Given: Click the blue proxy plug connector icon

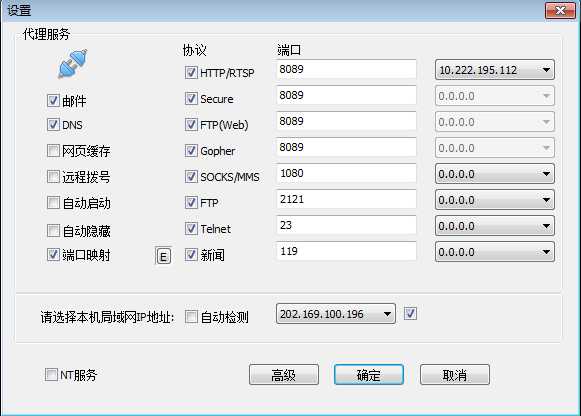Looking at the screenshot, I should click(x=73, y=63).
